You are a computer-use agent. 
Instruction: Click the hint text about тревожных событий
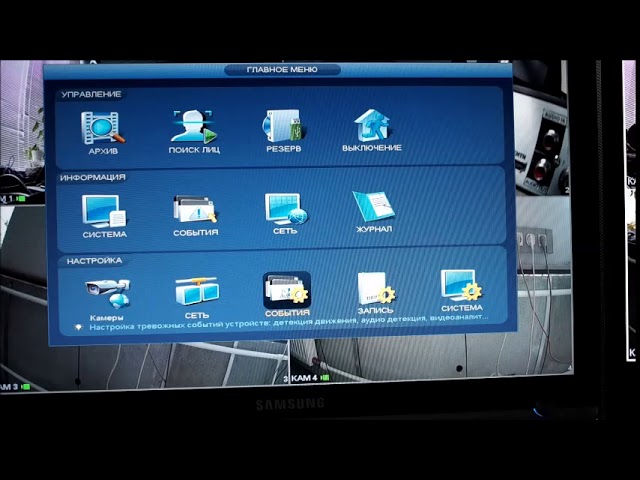[x=288, y=321]
